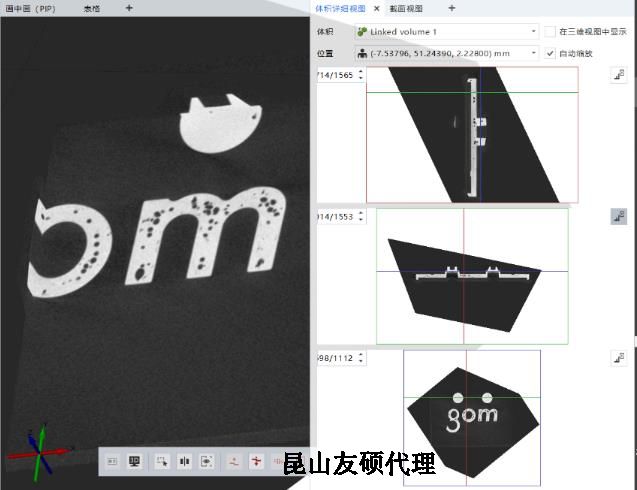Image resolution: width=637 pixels, height=490 pixels.
Task: Click the slice 714/1565 stepper field
Action: point(341,75)
